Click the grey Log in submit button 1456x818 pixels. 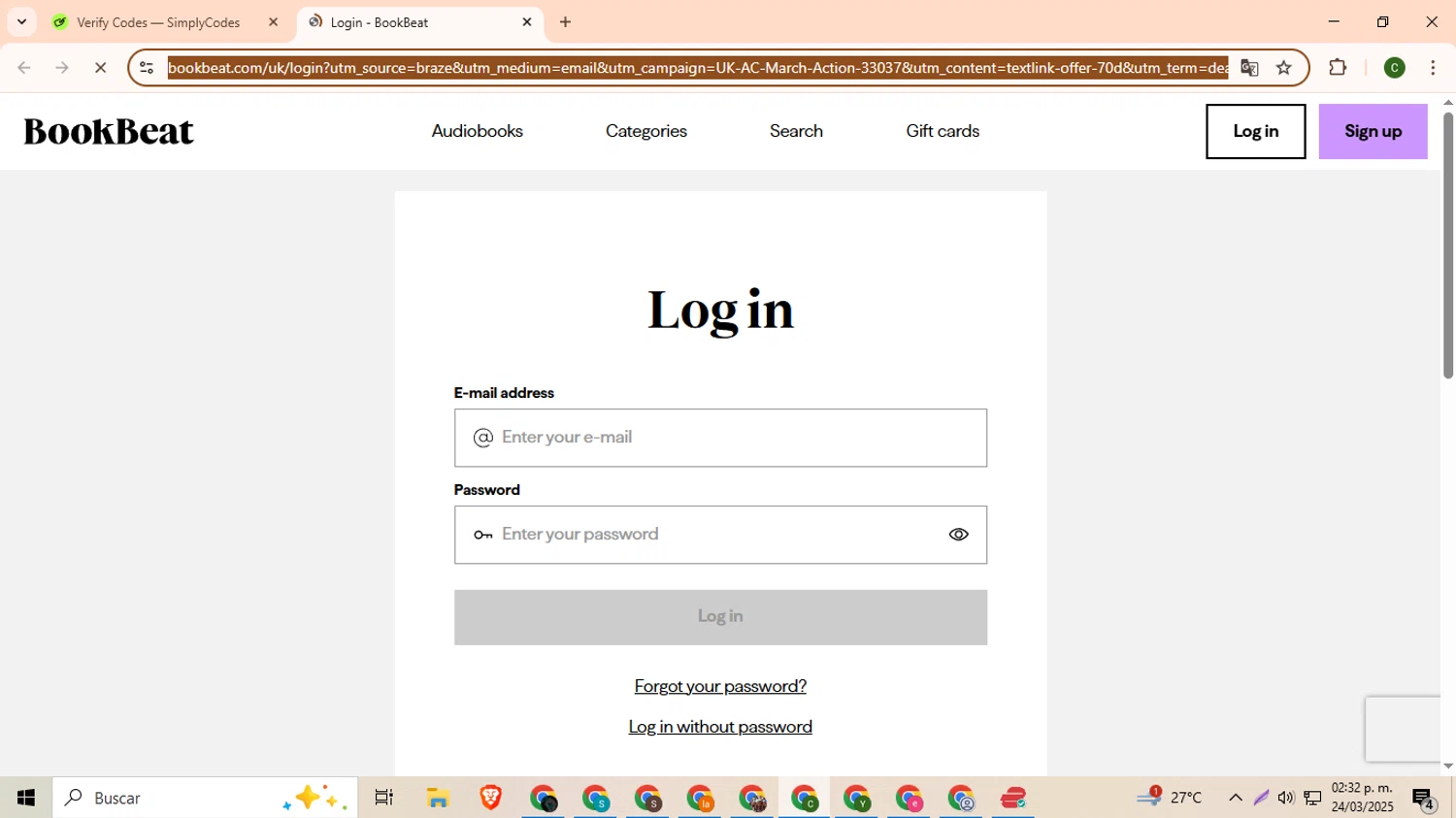tap(720, 617)
